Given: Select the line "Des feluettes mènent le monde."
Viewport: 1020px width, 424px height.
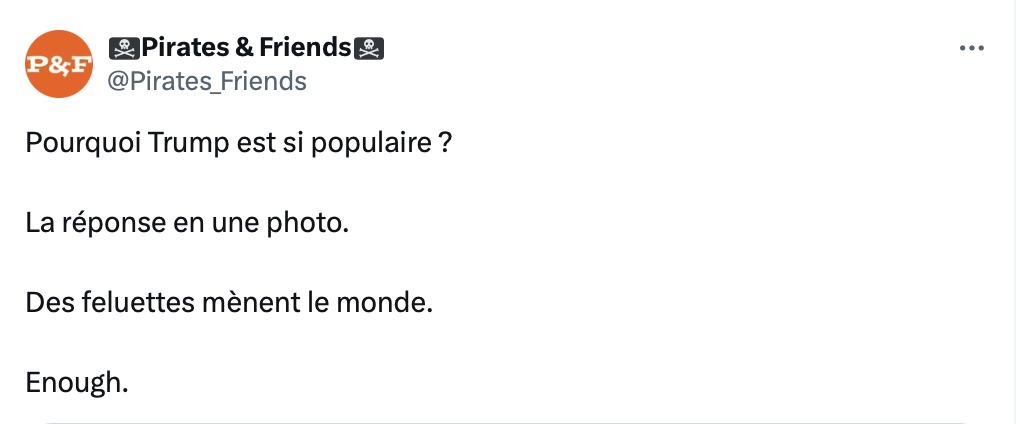Looking at the screenshot, I should pyautogui.click(x=229, y=302).
